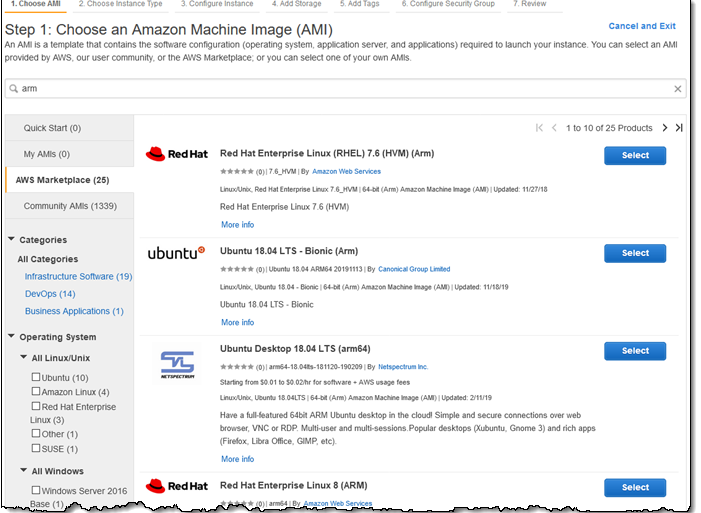
Task: Collapse the All Windows group
Action: [x=24, y=471]
